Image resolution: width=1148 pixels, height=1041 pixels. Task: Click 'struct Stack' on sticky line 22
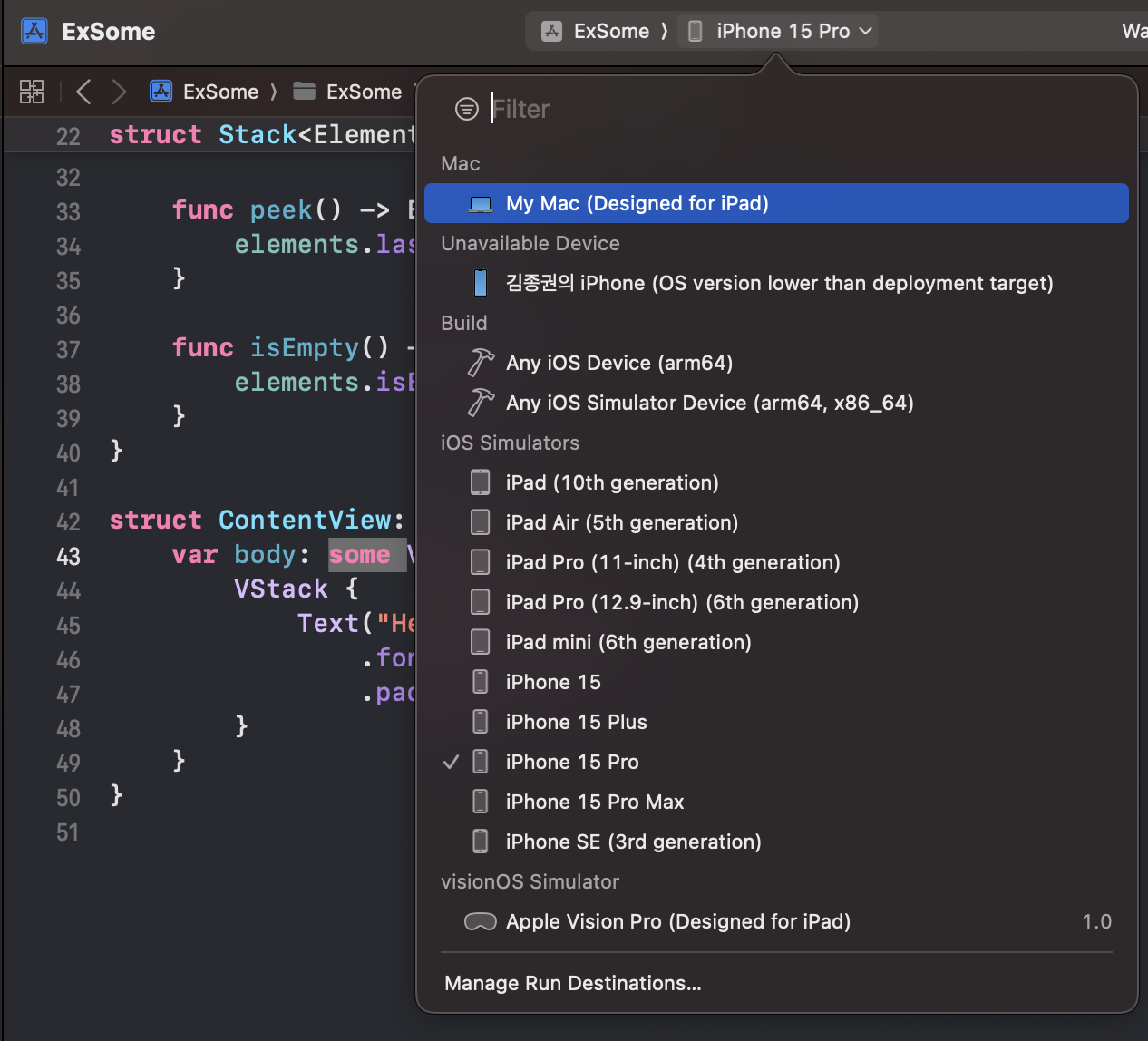[203, 135]
